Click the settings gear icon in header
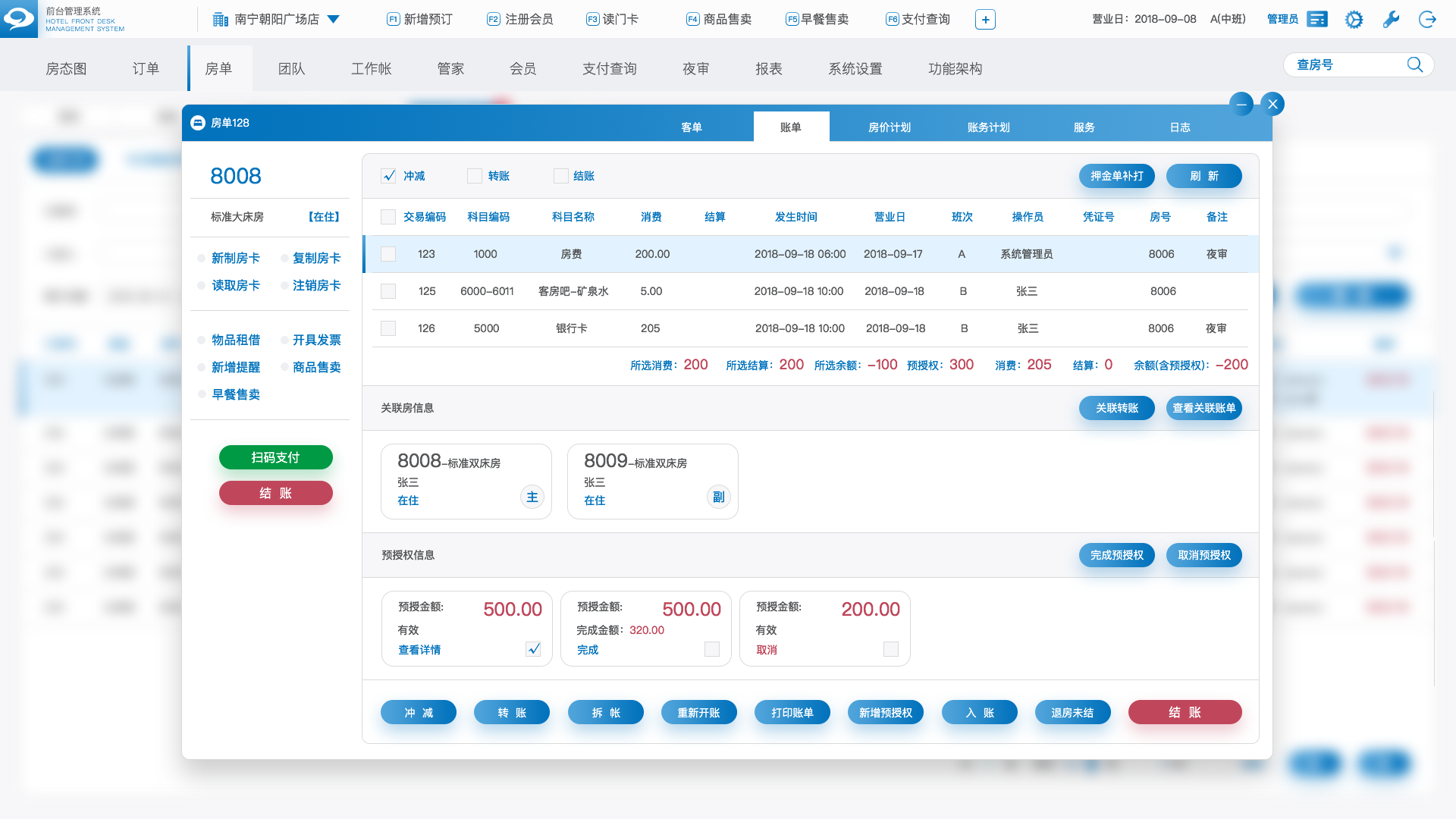 click(x=1354, y=20)
